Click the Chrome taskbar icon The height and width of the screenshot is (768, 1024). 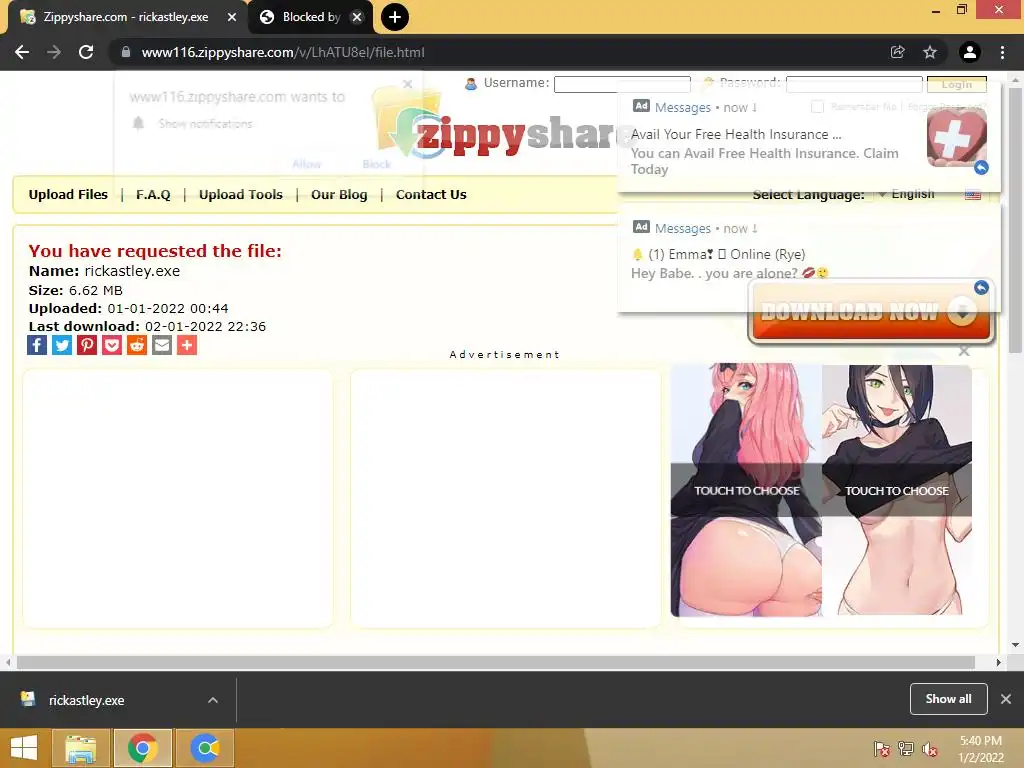click(142, 748)
